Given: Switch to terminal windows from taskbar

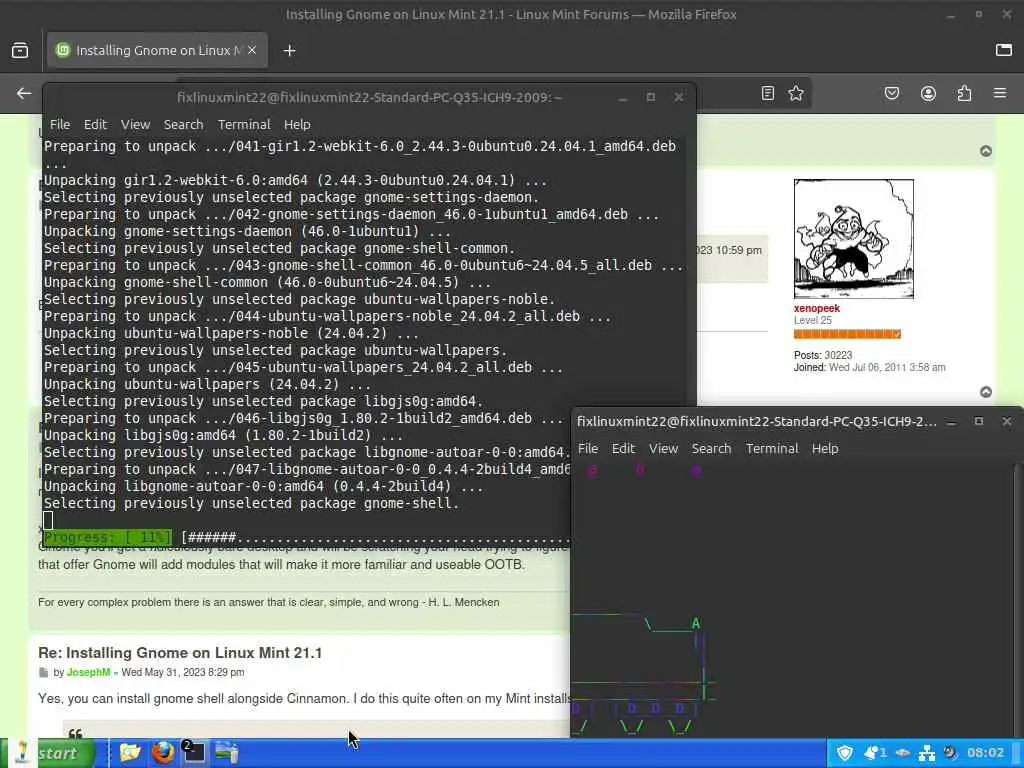Looking at the screenshot, I should point(193,753).
